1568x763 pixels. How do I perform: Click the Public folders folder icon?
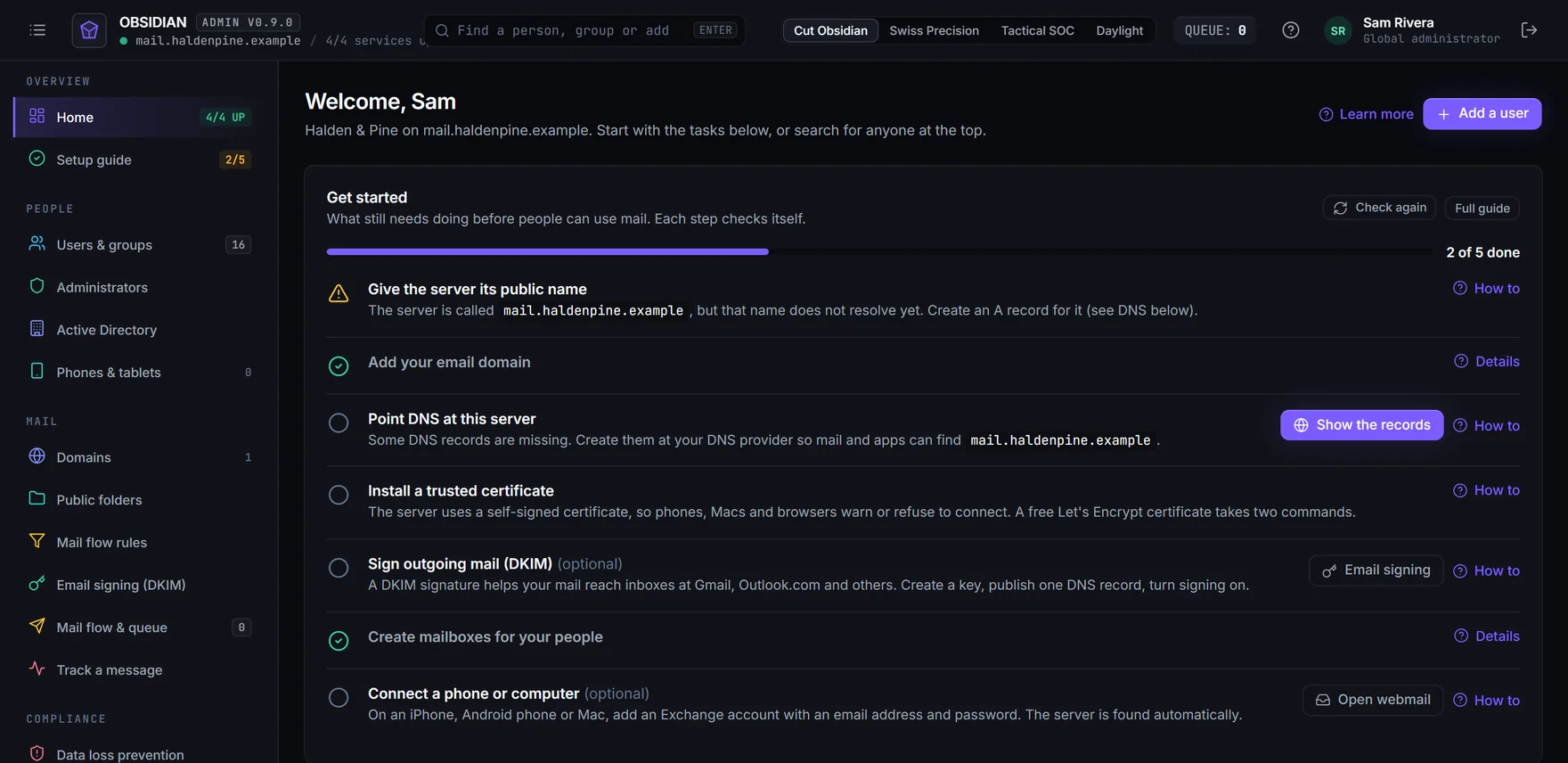point(37,498)
